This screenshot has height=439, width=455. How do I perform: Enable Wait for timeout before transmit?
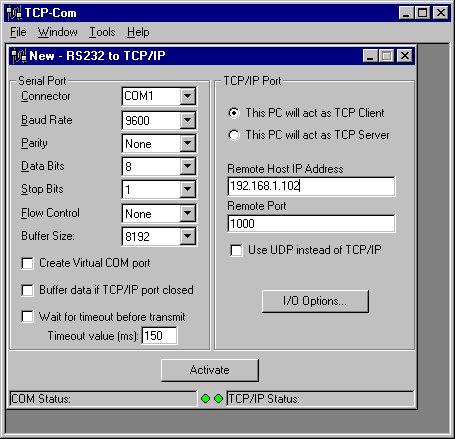27,316
